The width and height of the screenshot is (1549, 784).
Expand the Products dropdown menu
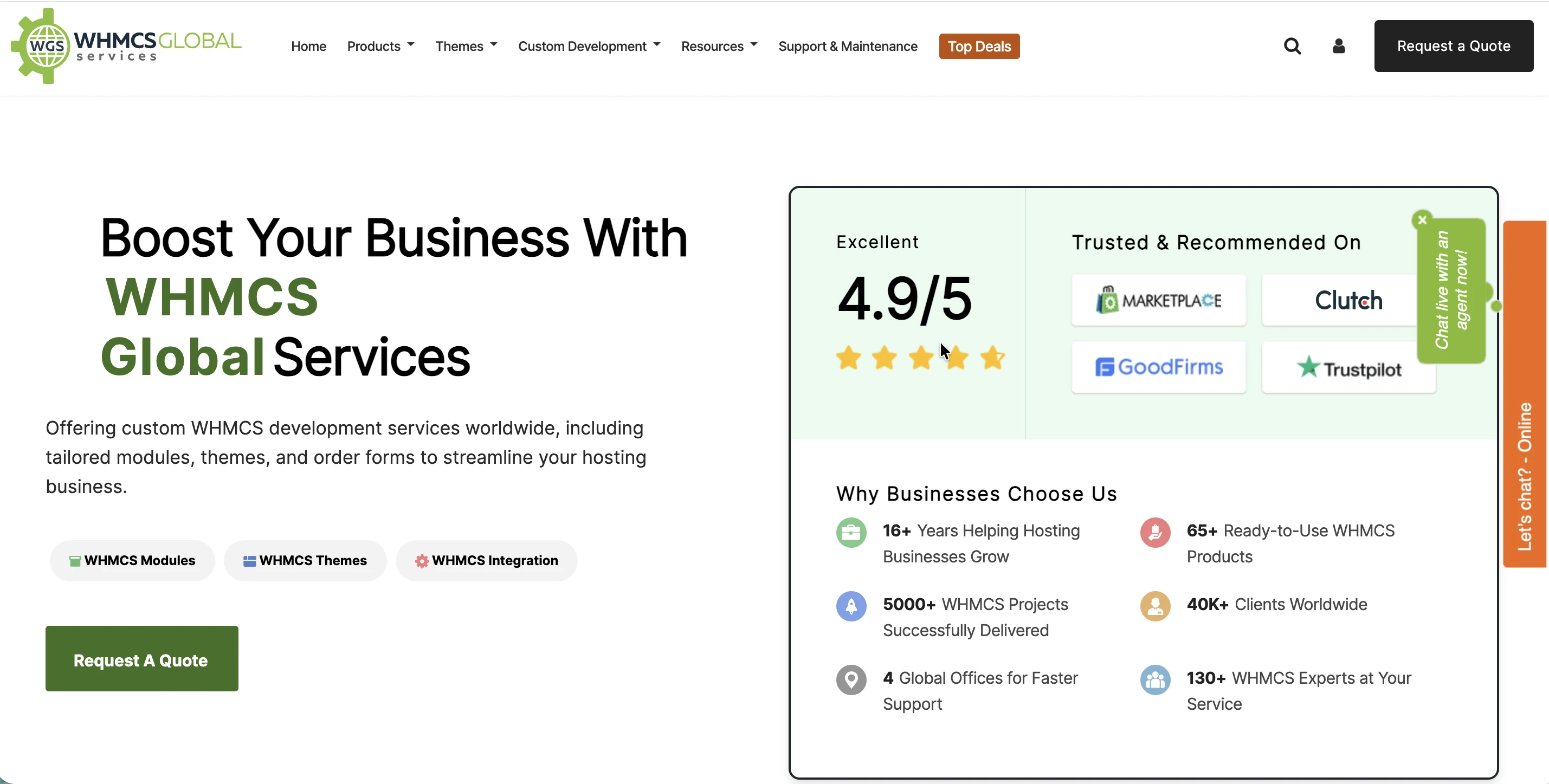pyautogui.click(x=380, y=46)
